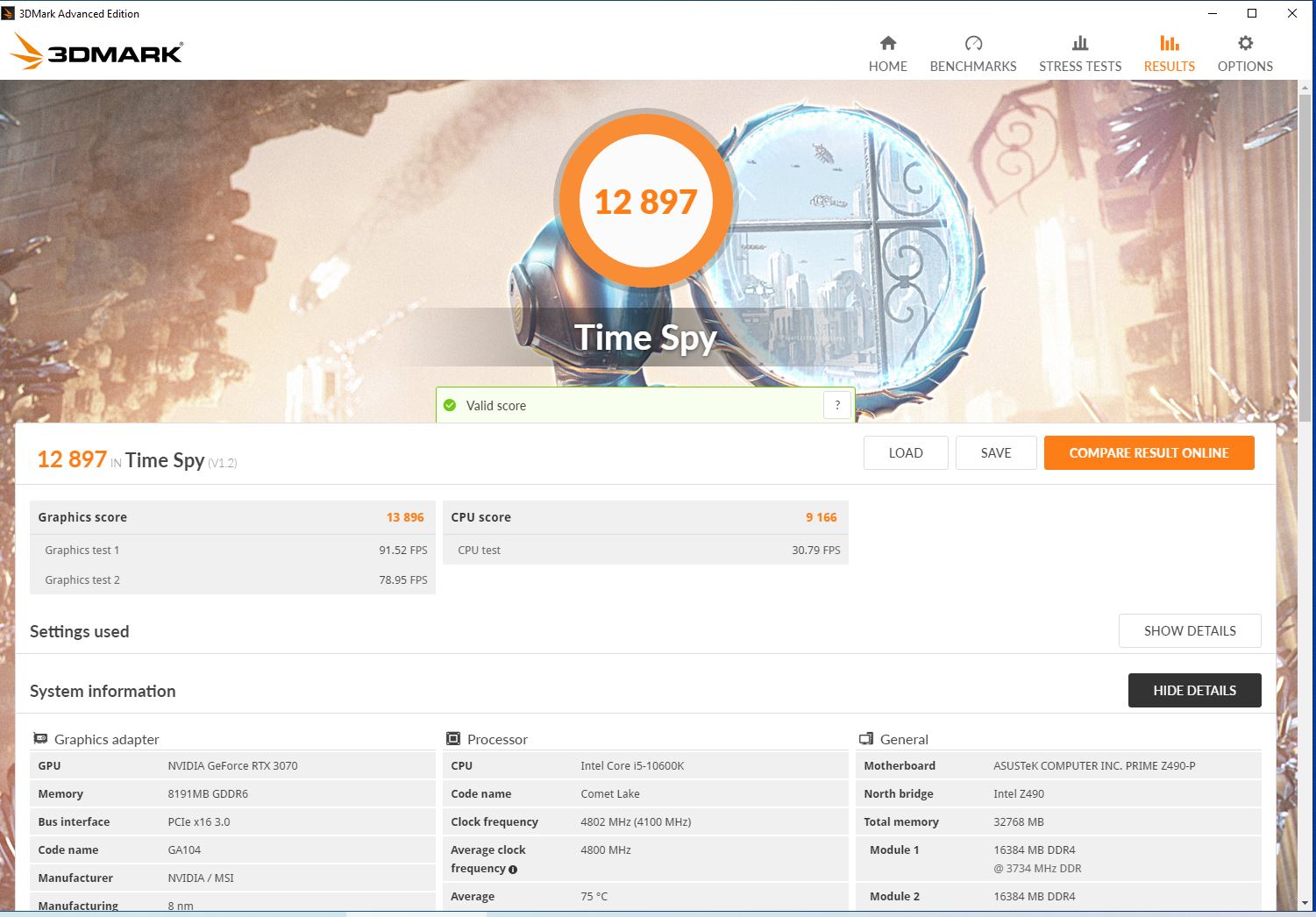Click the large Time Spy banner title

point(645,338)
